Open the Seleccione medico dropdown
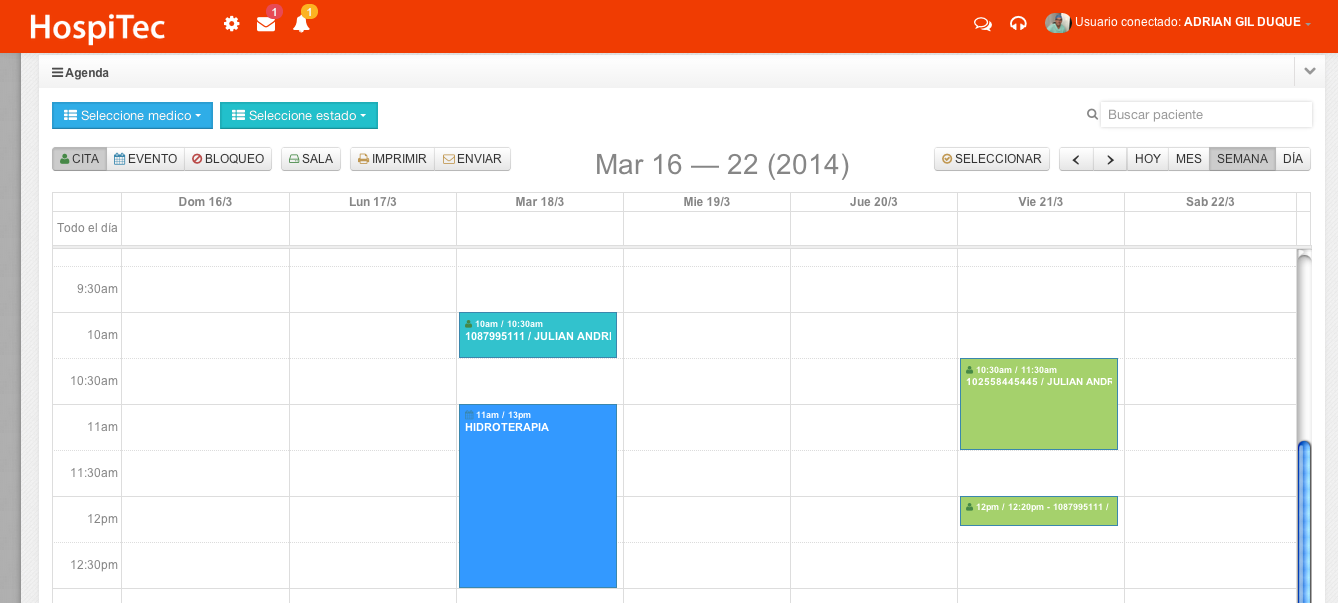The width and height of the screenshot is (1338, 603). (132, 116)
